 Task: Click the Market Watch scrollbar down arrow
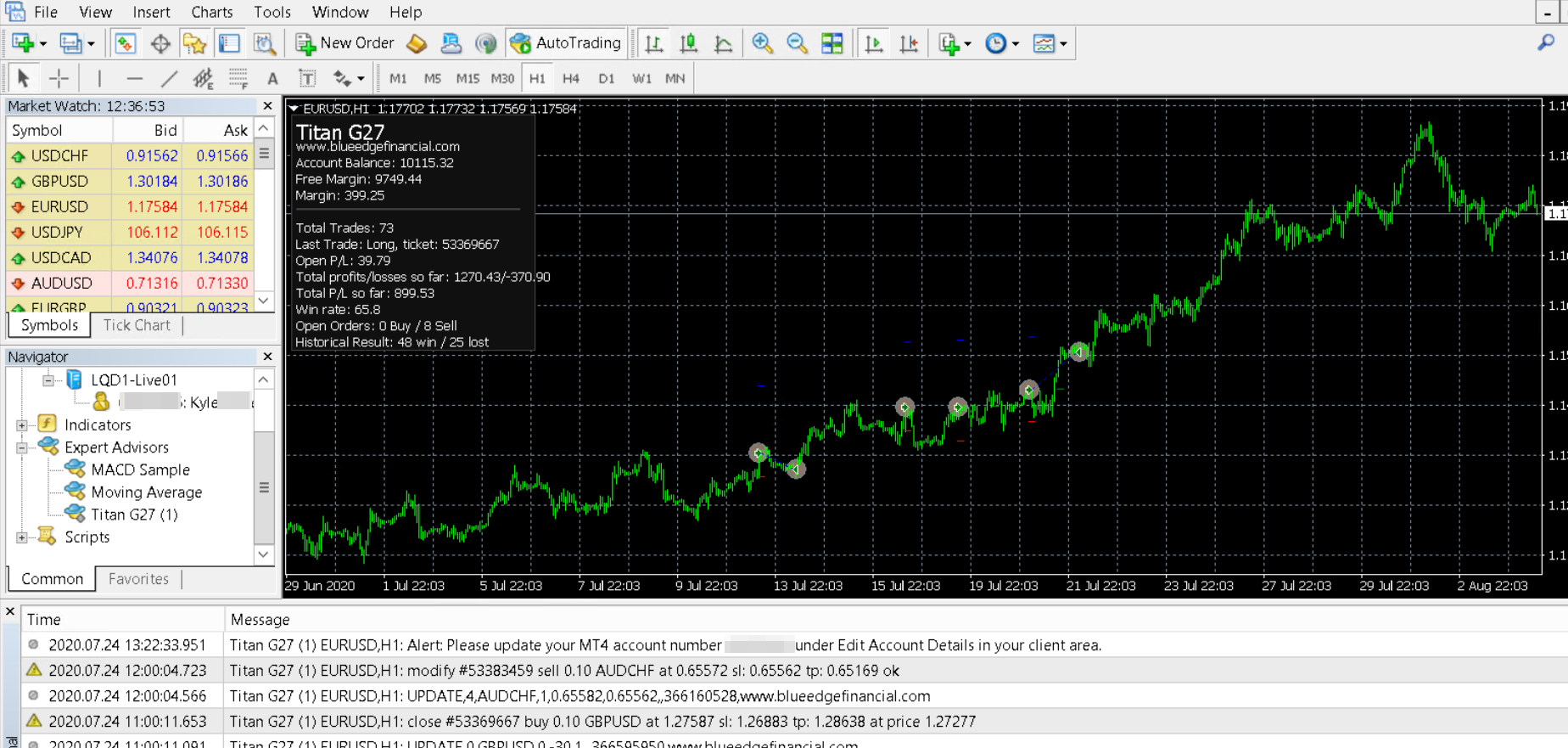(x=264, y=301)
